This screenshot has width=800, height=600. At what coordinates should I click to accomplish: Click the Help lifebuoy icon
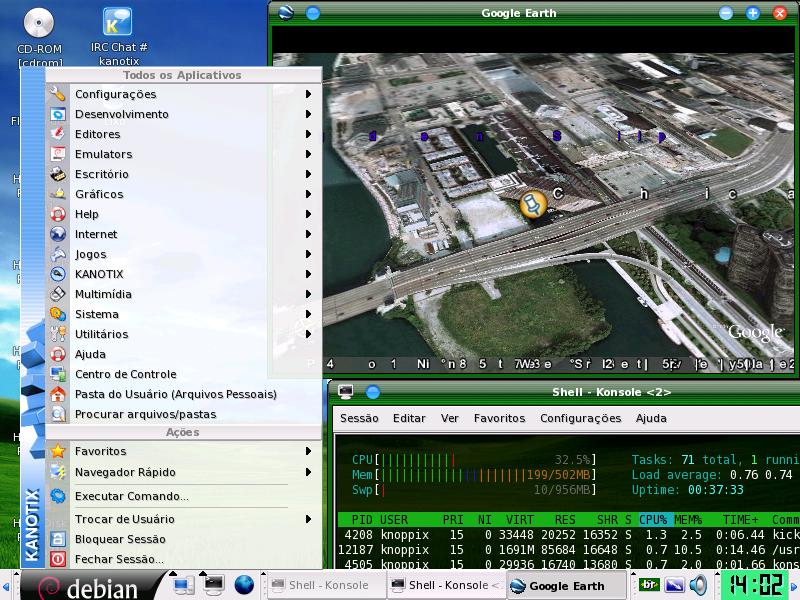[58, 214]
